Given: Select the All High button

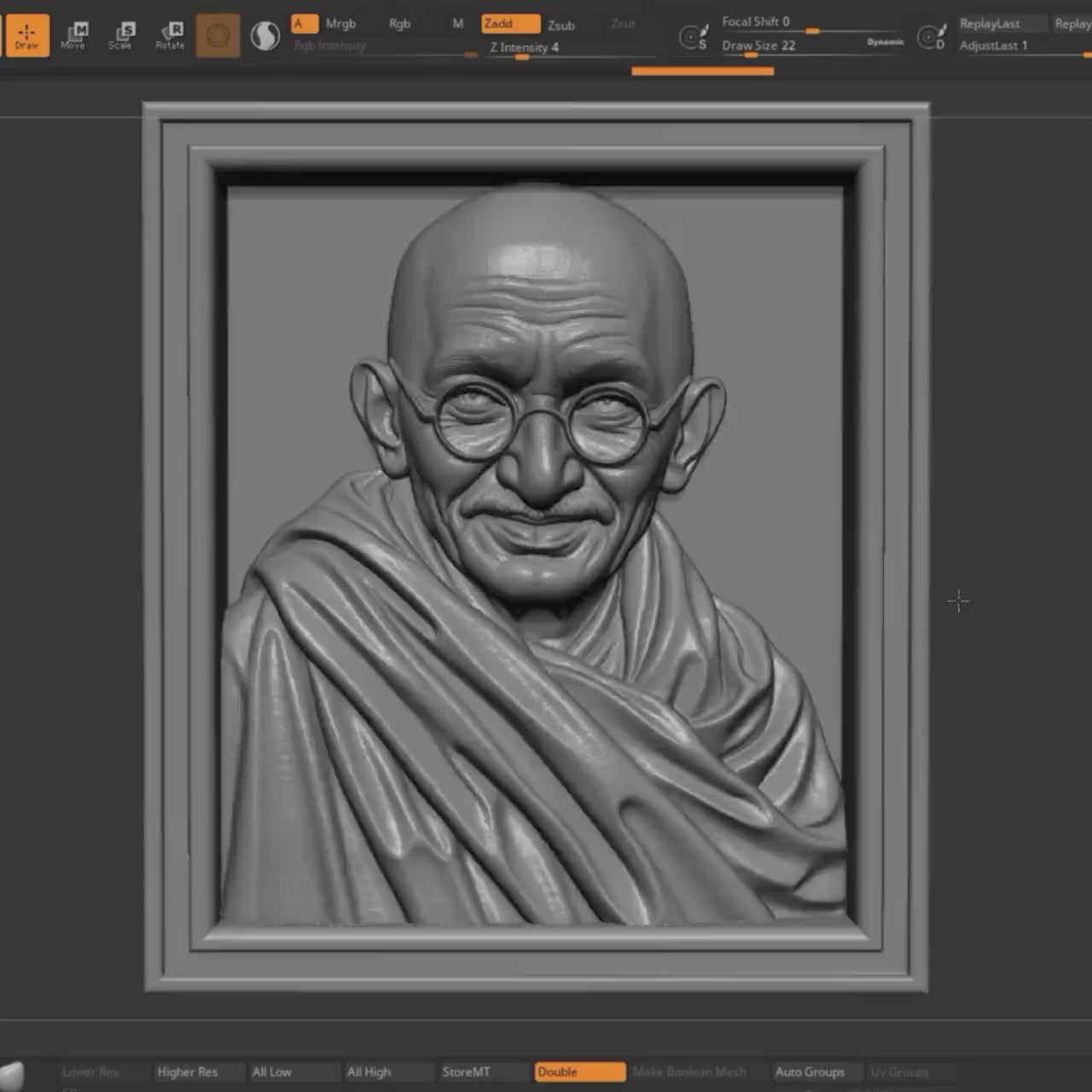Looking at the screenshot, I should [x=388, y=1072].
